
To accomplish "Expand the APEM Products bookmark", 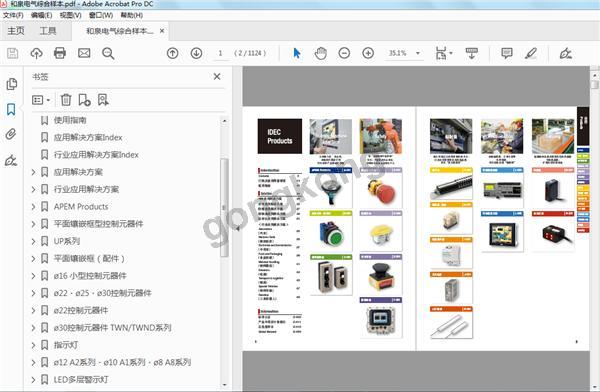I will (x=33, y=207).
